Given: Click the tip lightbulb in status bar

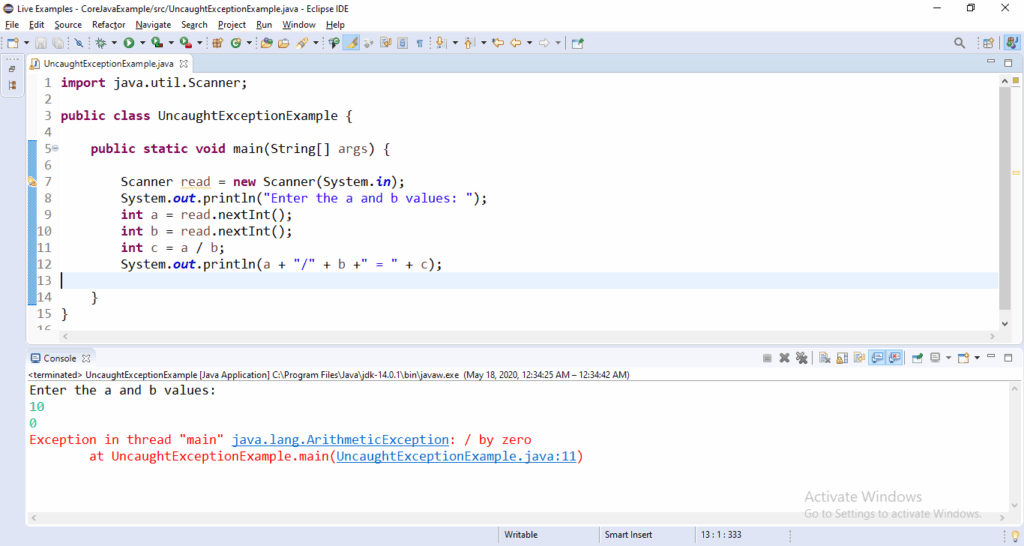Looking at the screenshot, I should [x=1015, y=535].
